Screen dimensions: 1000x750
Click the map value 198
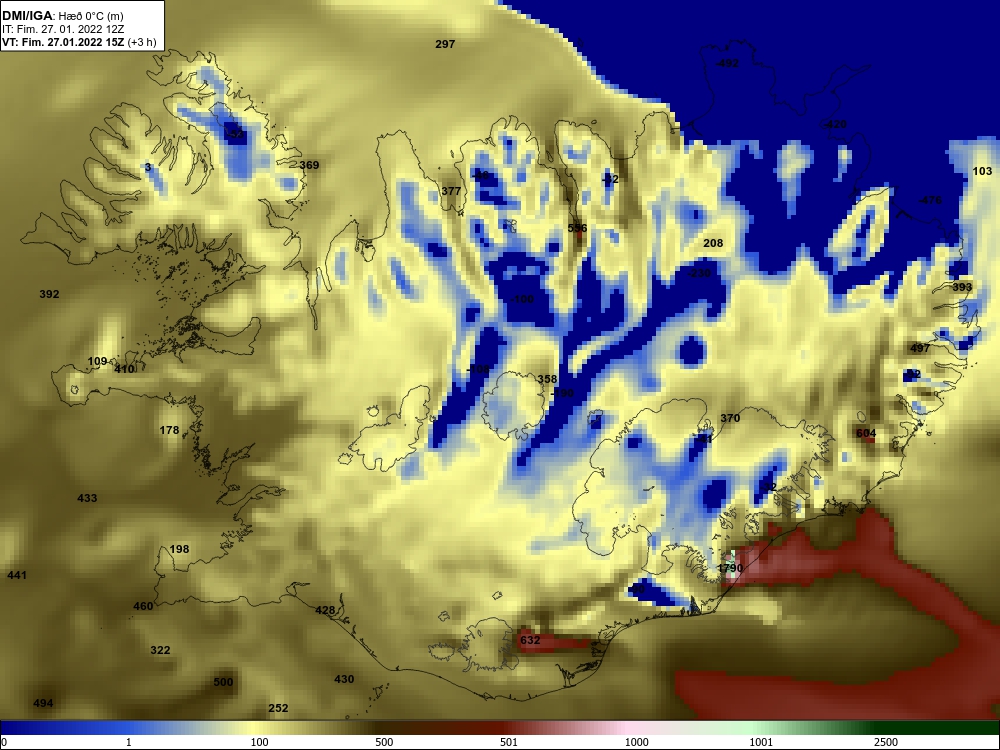point(179,549)
